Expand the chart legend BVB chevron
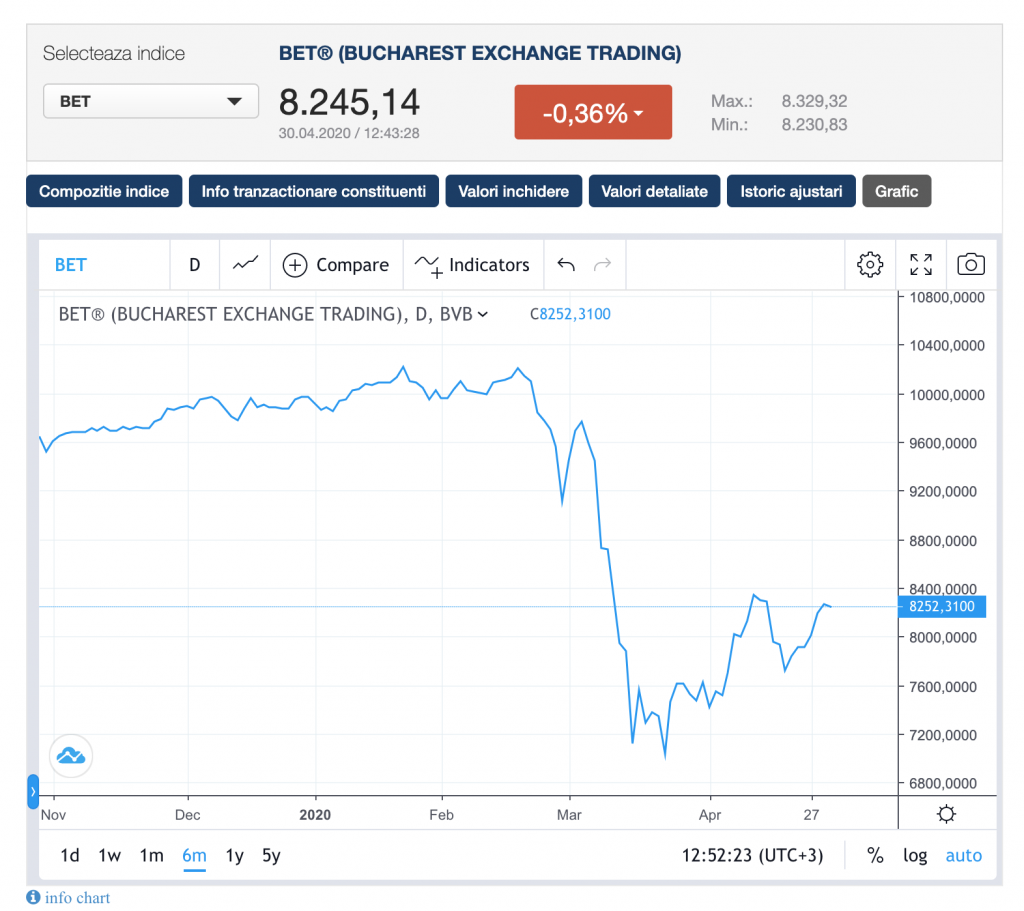The image size is (1024, 911). click(x=483, y=315)
